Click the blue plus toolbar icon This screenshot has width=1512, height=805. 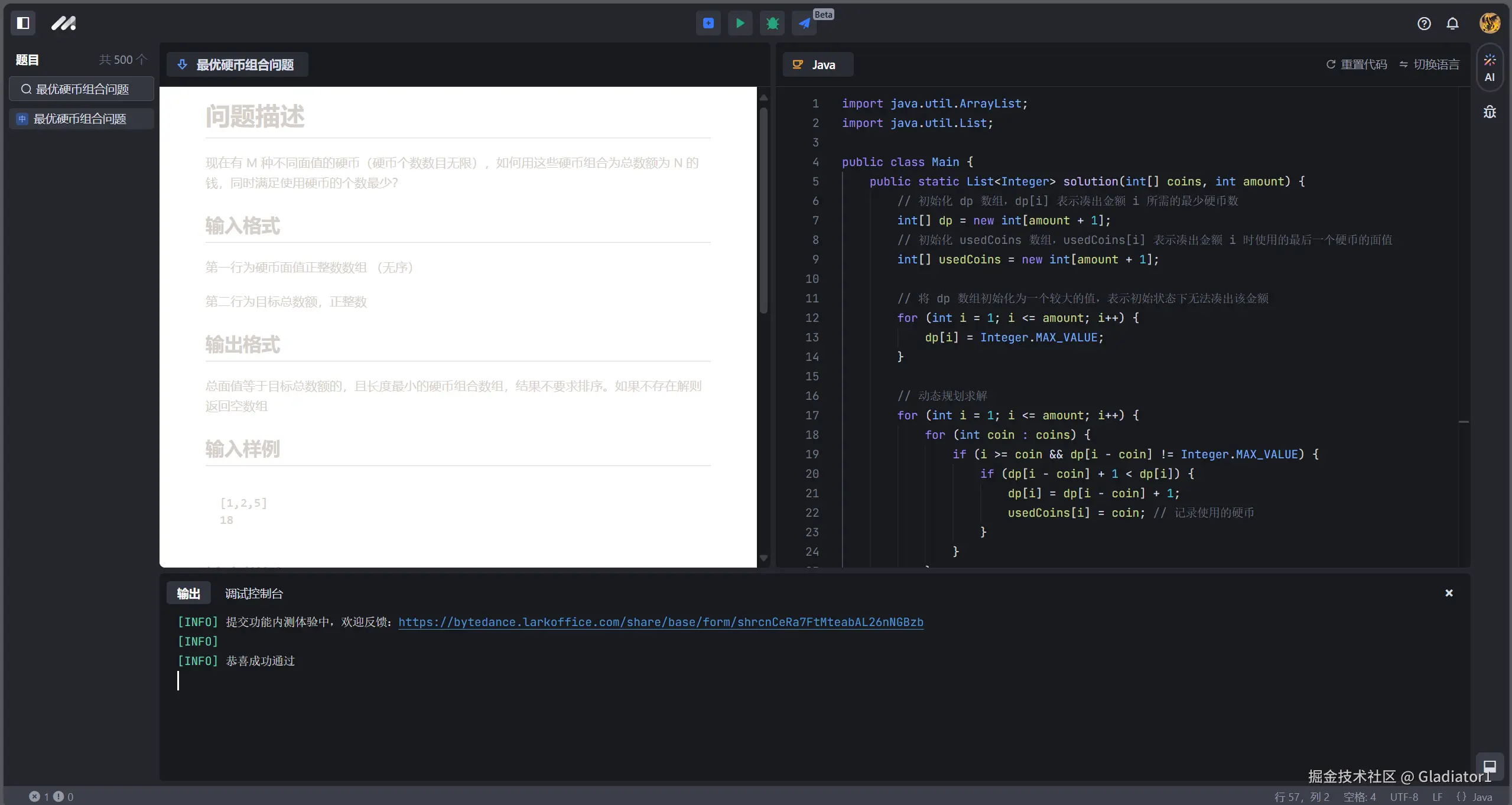708,23
